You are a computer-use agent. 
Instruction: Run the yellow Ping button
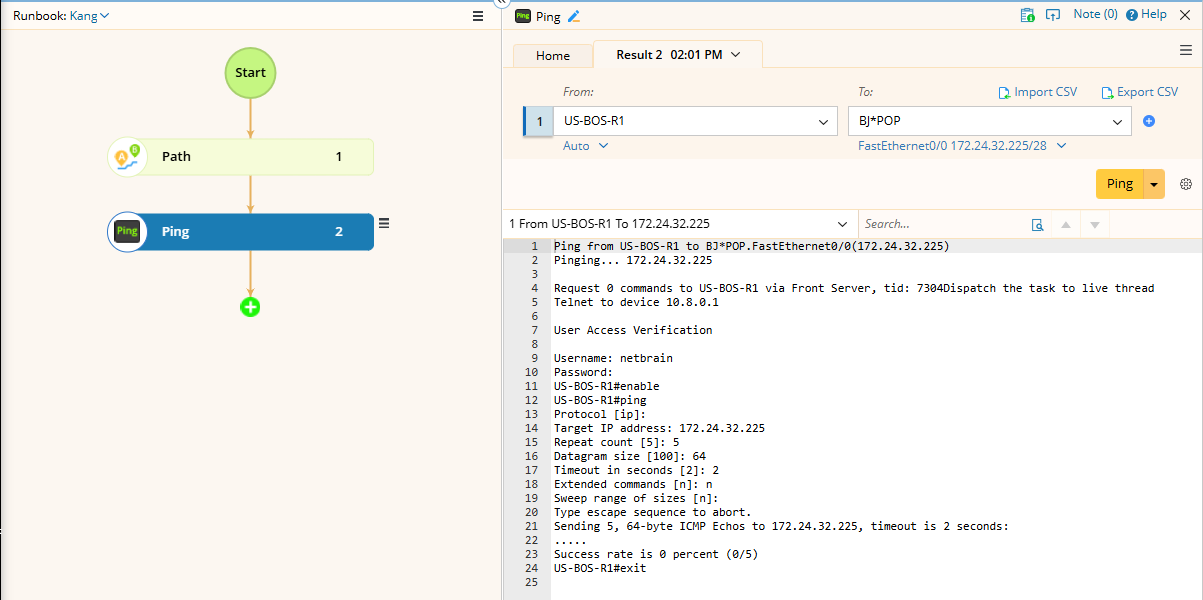point(1119,184)
